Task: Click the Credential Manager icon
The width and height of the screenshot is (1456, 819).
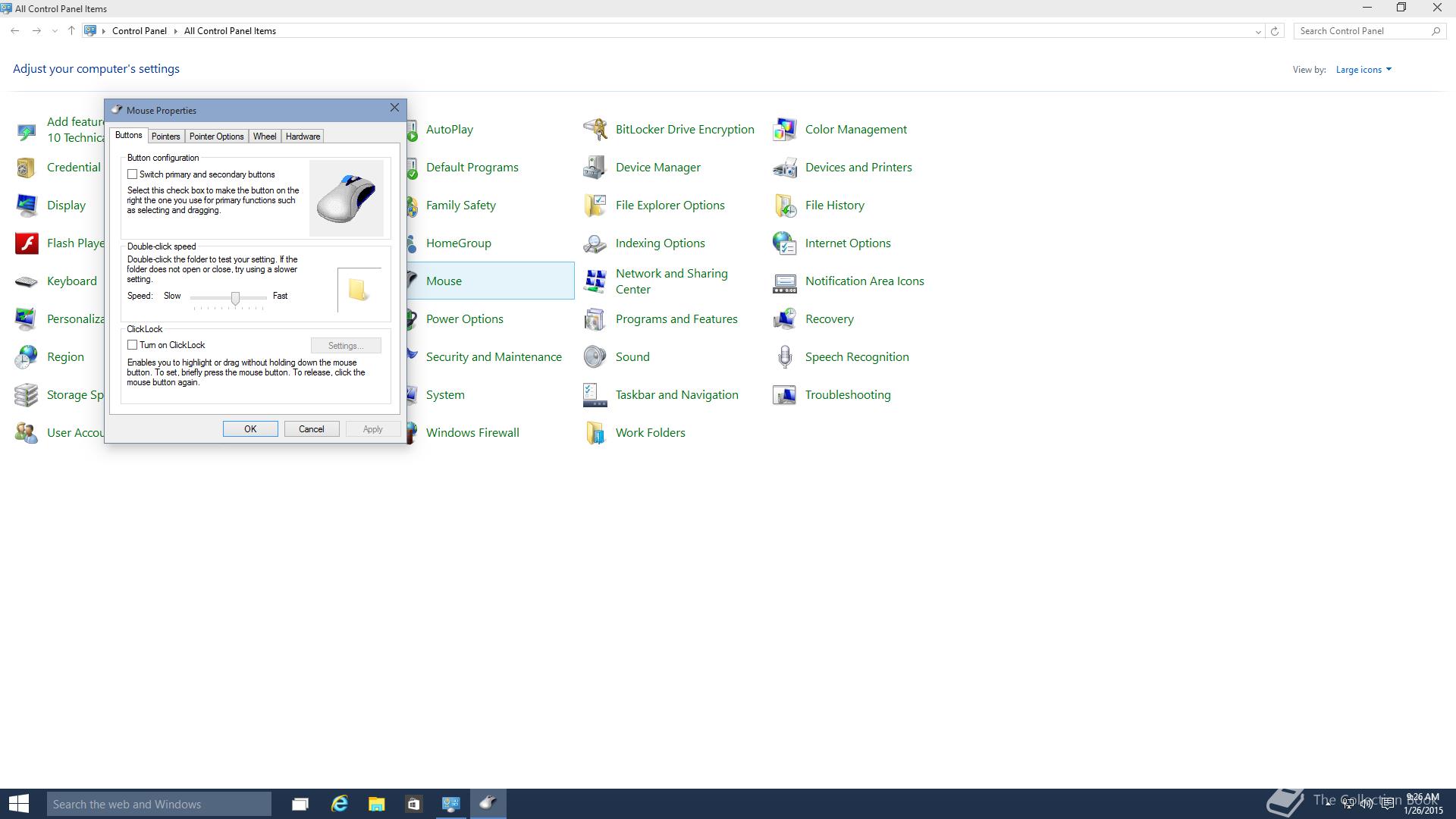Action: 27,167
